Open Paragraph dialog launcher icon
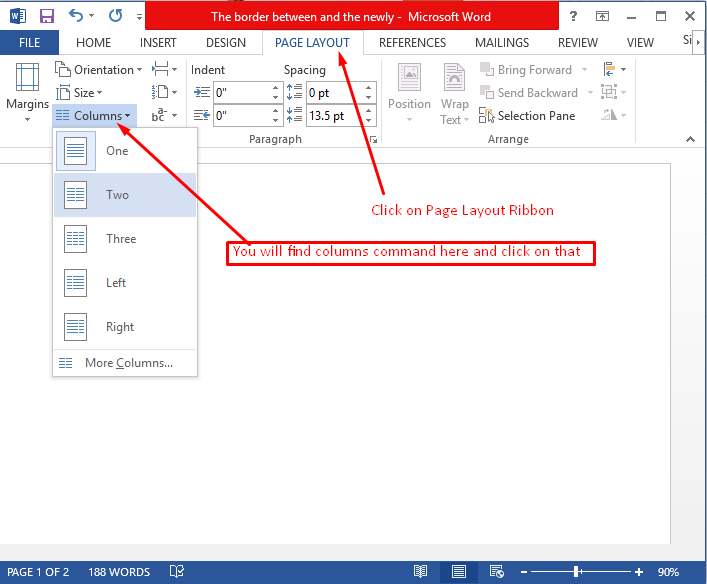The height and width of the screenshot is (584, 707). (373, 140)
